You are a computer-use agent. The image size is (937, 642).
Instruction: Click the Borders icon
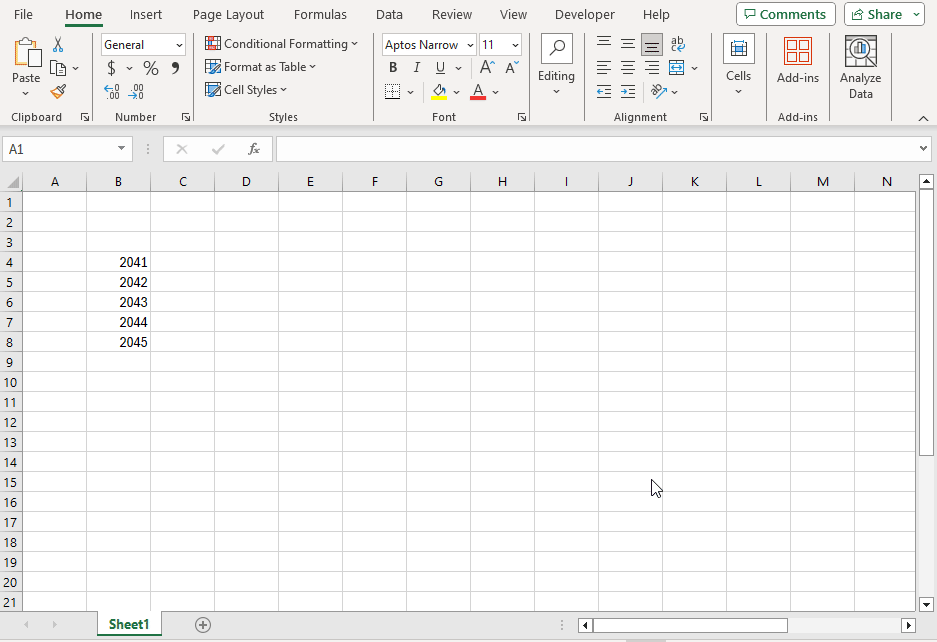click(393, 91)
